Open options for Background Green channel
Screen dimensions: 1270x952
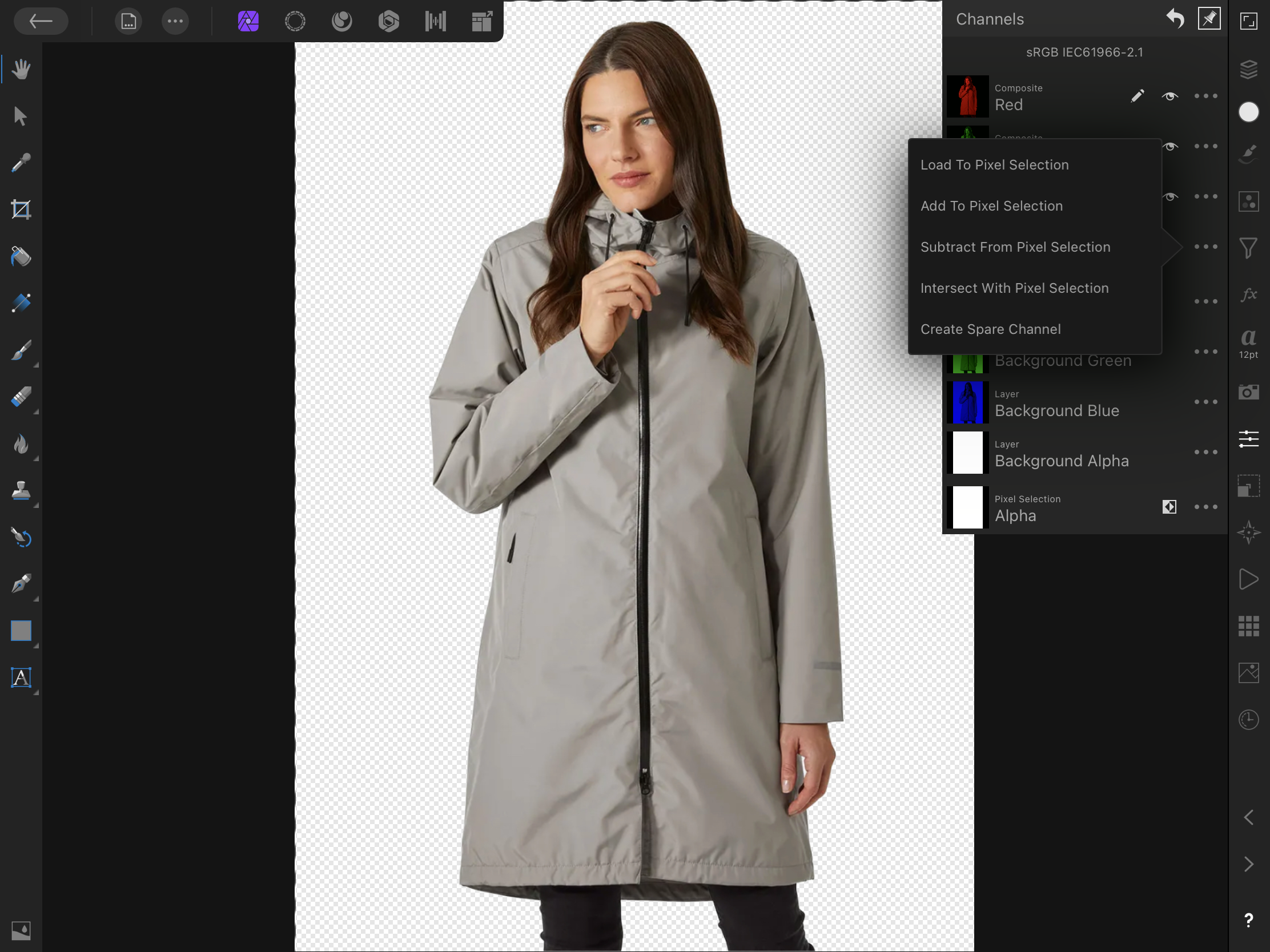coord(1205,351)
